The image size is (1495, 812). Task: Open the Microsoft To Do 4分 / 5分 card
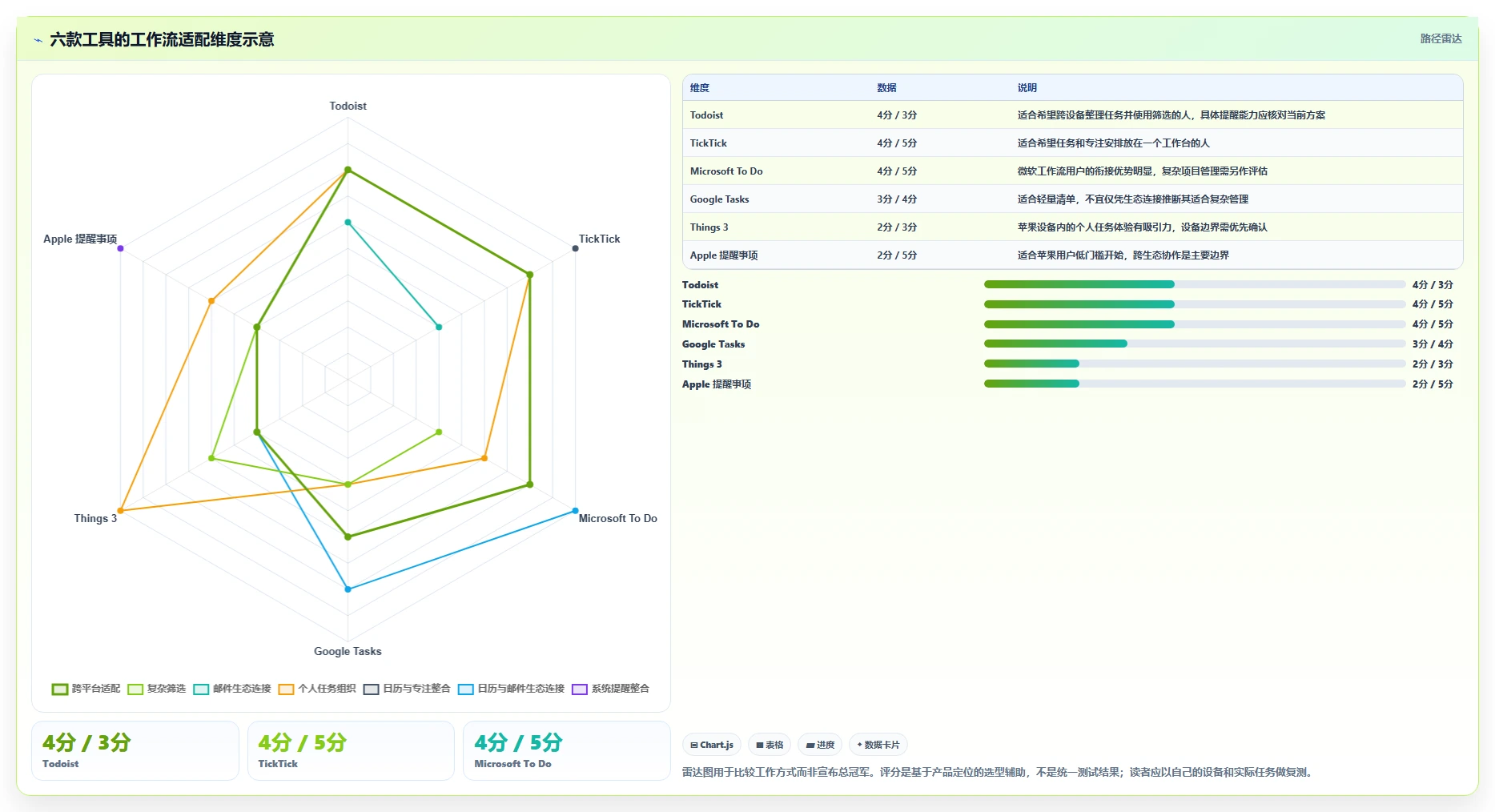pyautogui.click(x=567, y=750)
